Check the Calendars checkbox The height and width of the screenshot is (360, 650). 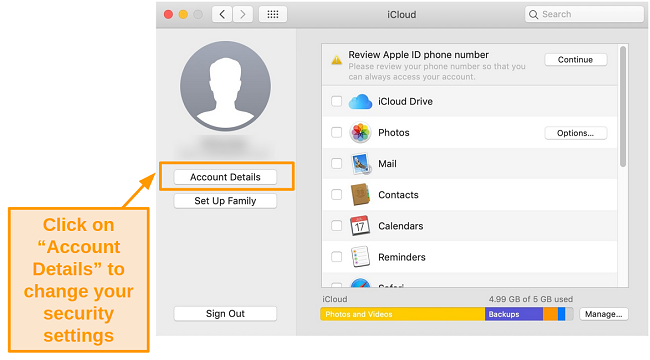click(337, 226)
